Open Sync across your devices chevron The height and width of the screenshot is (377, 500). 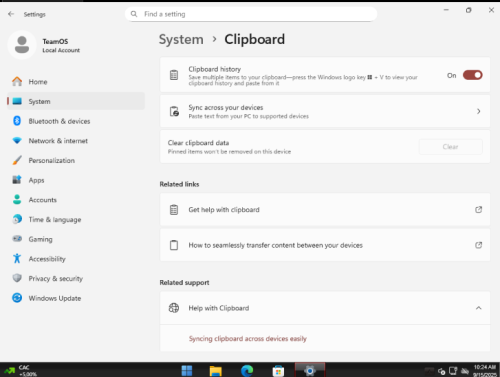(x=479, y=111)
